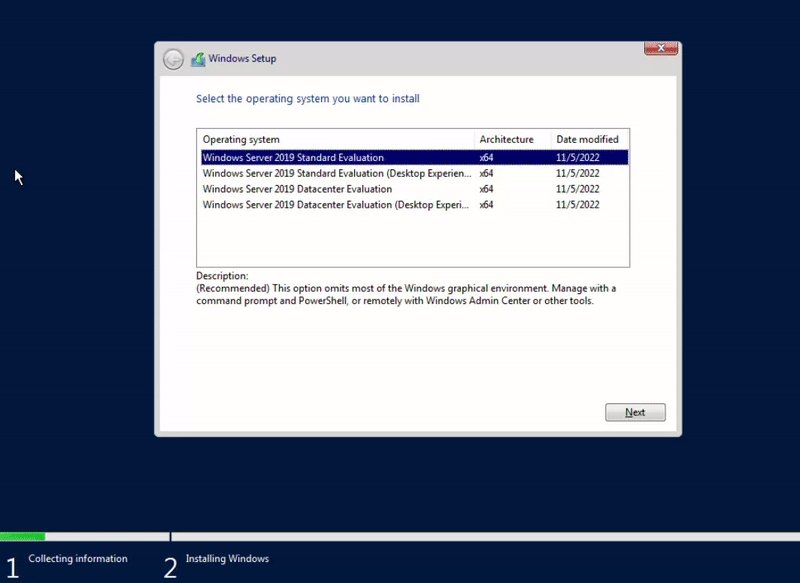
Task: Click the green installation progress bar
Action: [x=22, y=537]
